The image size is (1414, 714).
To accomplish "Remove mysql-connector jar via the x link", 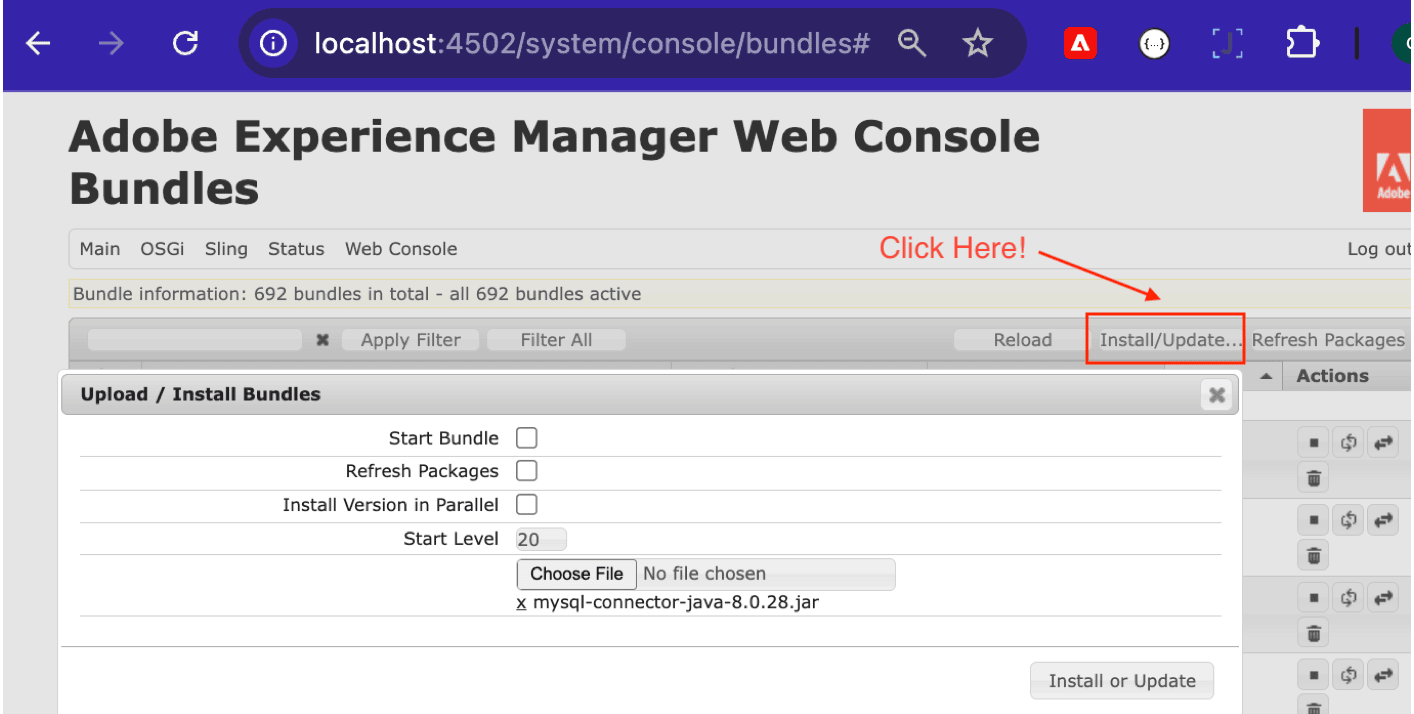I will click(521, 603).
